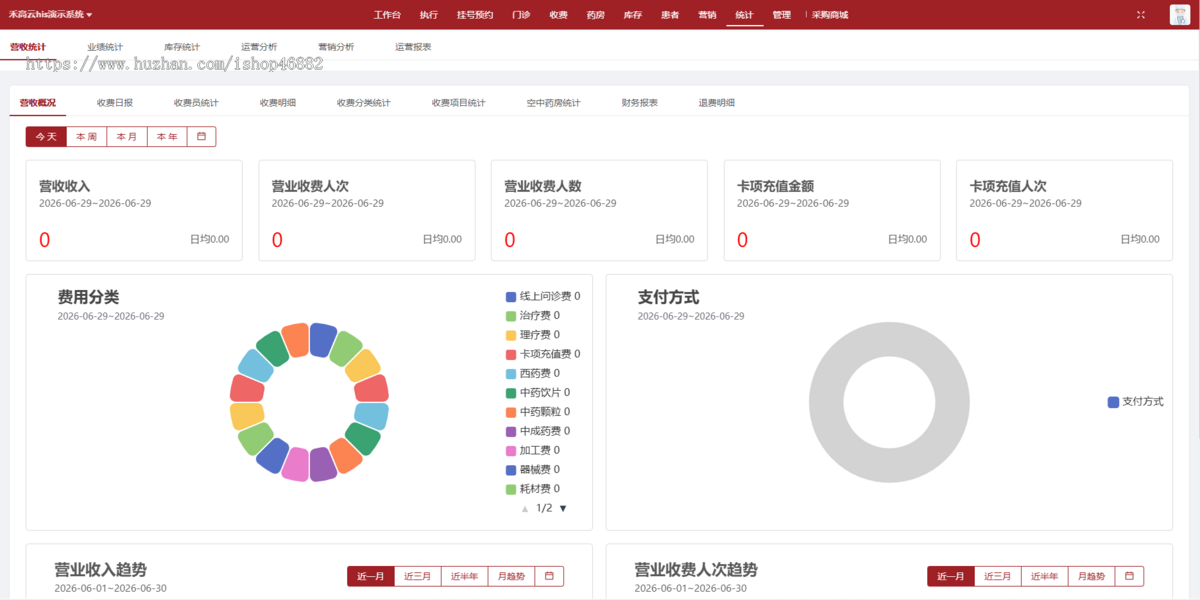Open the calendar date picker under 今天 row
This screenshot has height=600, width=1200.
point(201,137)
